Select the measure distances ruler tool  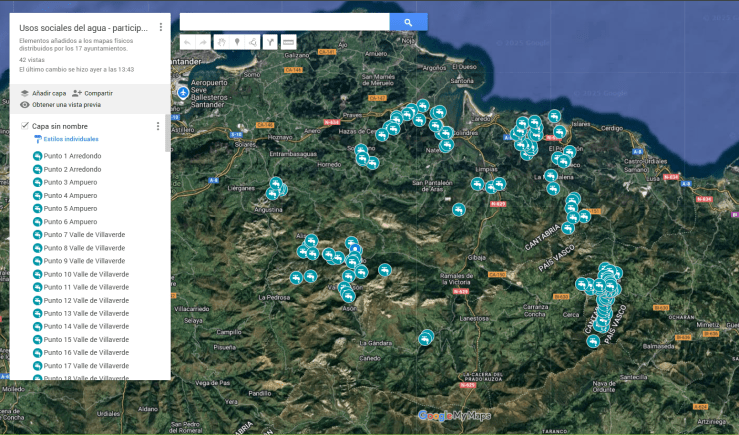(x=288, y=42)
